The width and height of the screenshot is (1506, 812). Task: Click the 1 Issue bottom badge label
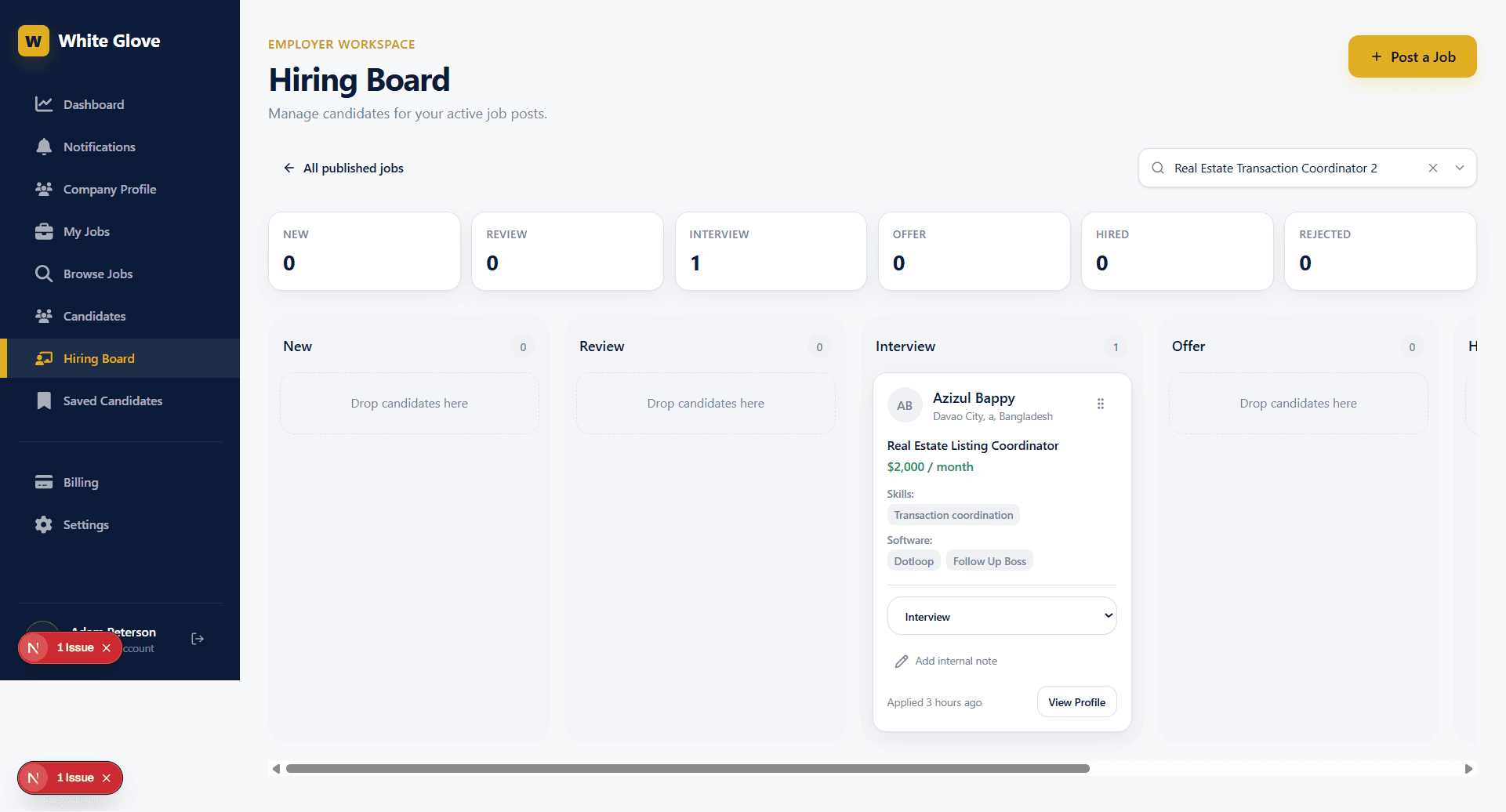click(75, 778)
